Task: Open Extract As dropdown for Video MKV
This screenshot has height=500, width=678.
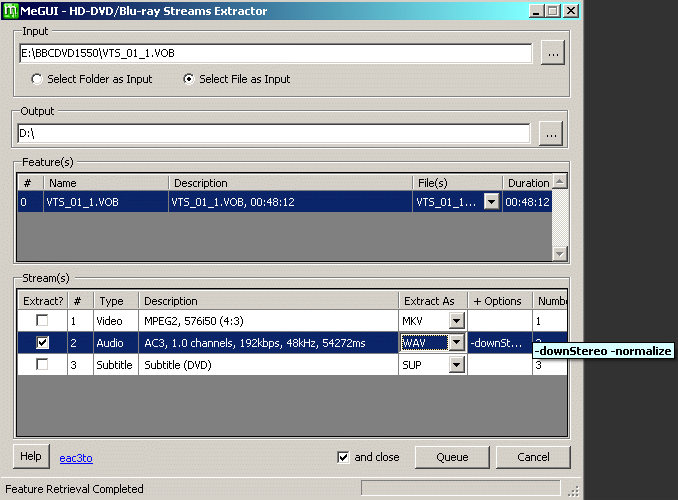Action: point(457,321)
